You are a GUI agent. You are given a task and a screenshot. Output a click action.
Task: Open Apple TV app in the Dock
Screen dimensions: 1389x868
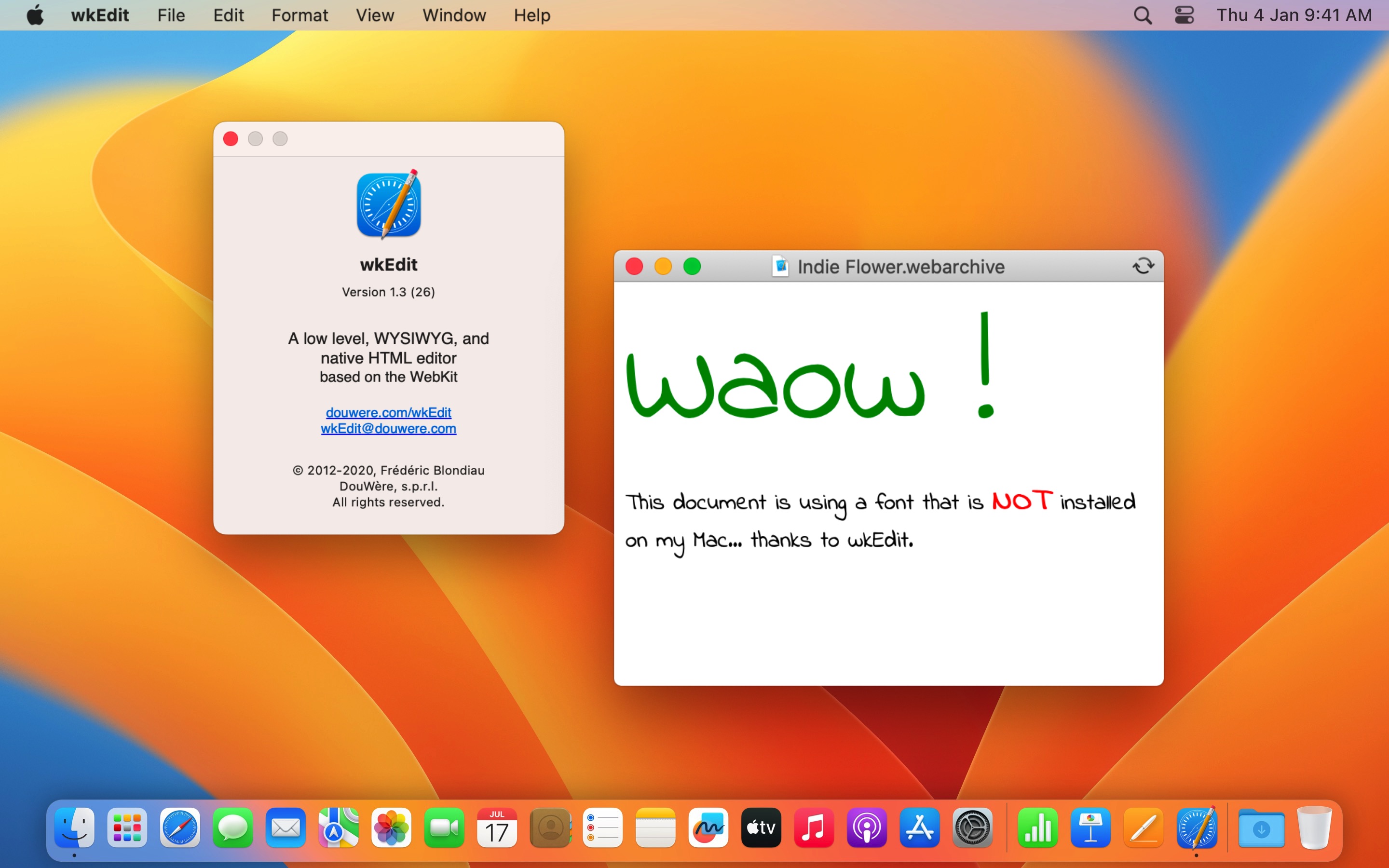pyautogui.click(x=761, y=828)
